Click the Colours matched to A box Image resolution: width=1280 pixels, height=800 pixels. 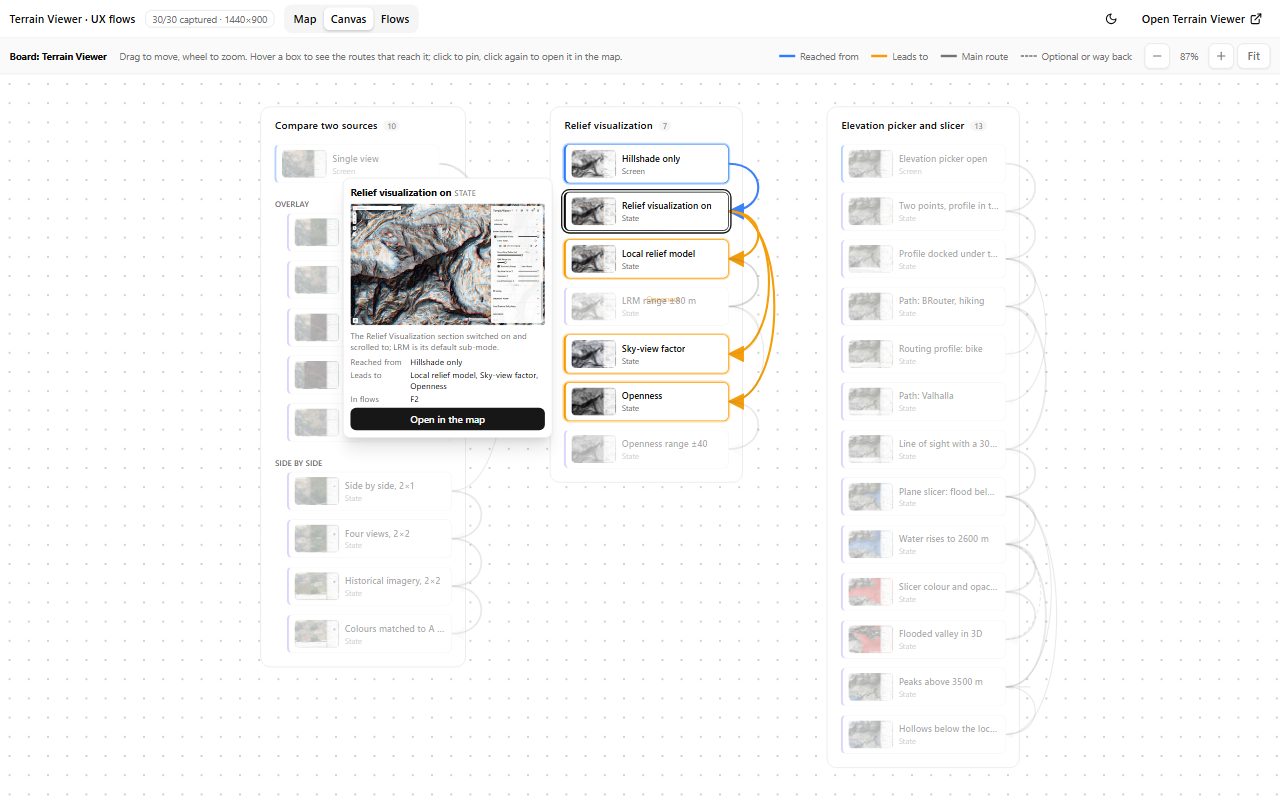click(369, 634)
